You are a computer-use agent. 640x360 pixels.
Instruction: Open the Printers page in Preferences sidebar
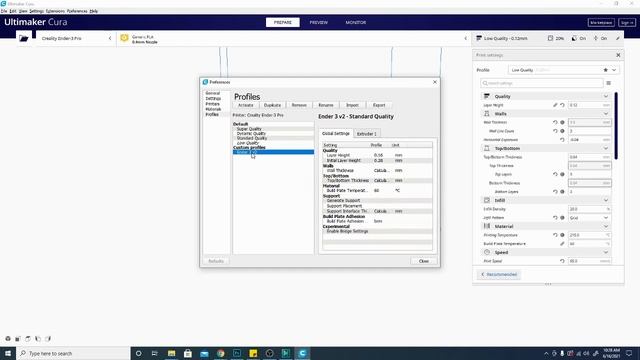coord(213,104)
